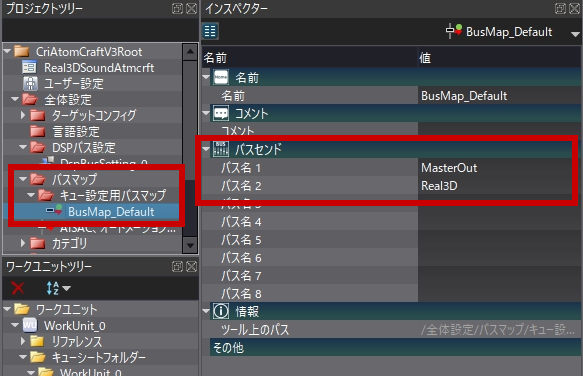The width and height of the screenshot is (583, 376).
Task: Collapse the キューシートフォルダー node
Action: tap(23, 357)
